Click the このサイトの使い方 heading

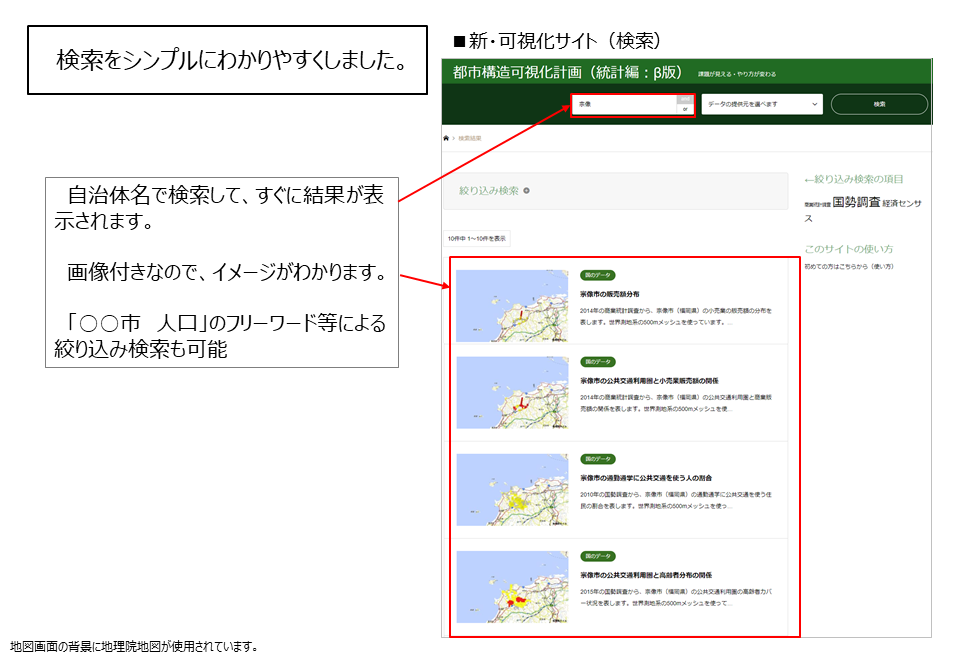pyautogui.click(x=849, y=249)
